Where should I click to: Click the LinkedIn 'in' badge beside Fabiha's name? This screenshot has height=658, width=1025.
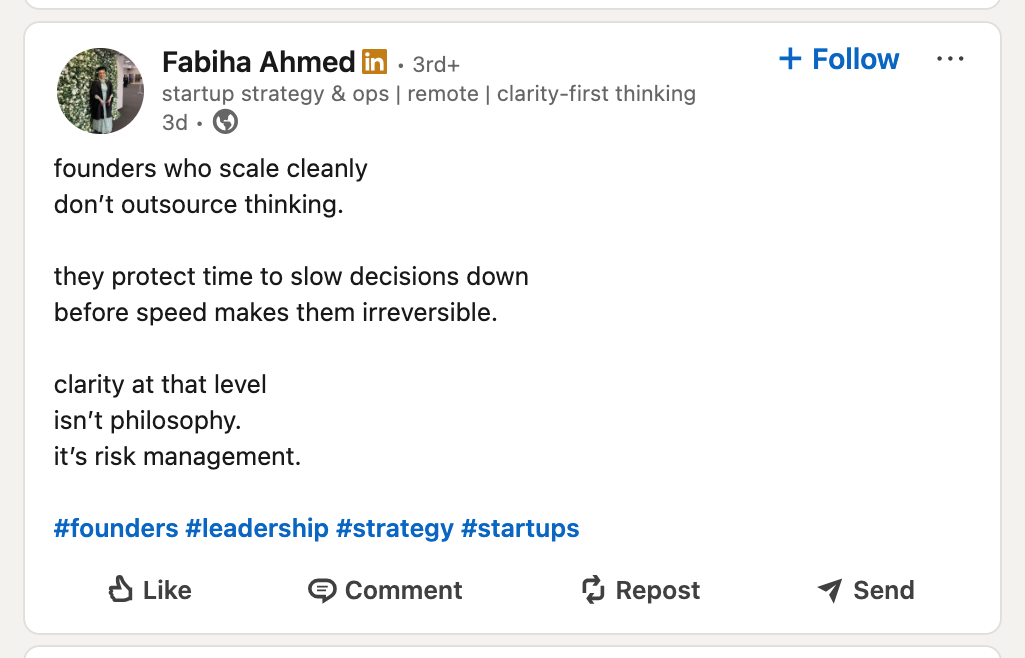point(374,61)
